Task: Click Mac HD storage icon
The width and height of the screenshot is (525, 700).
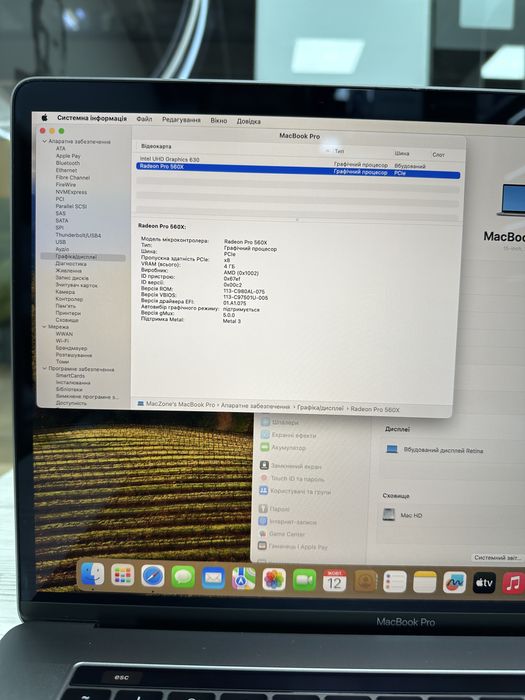Action: 389,514
